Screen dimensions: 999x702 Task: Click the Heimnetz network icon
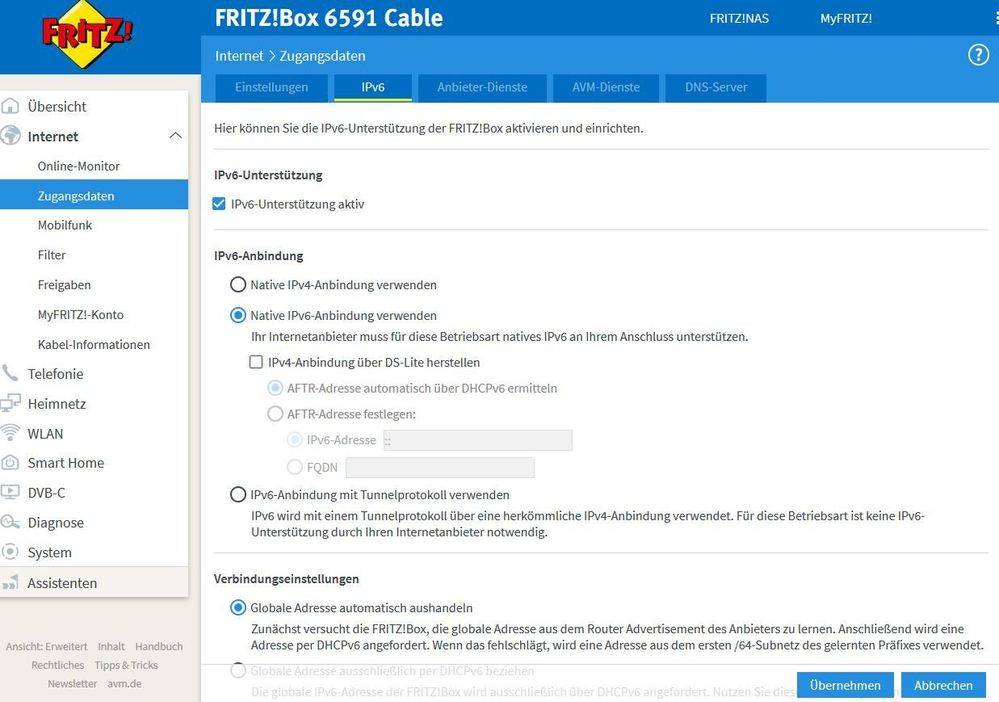[11, 404]
